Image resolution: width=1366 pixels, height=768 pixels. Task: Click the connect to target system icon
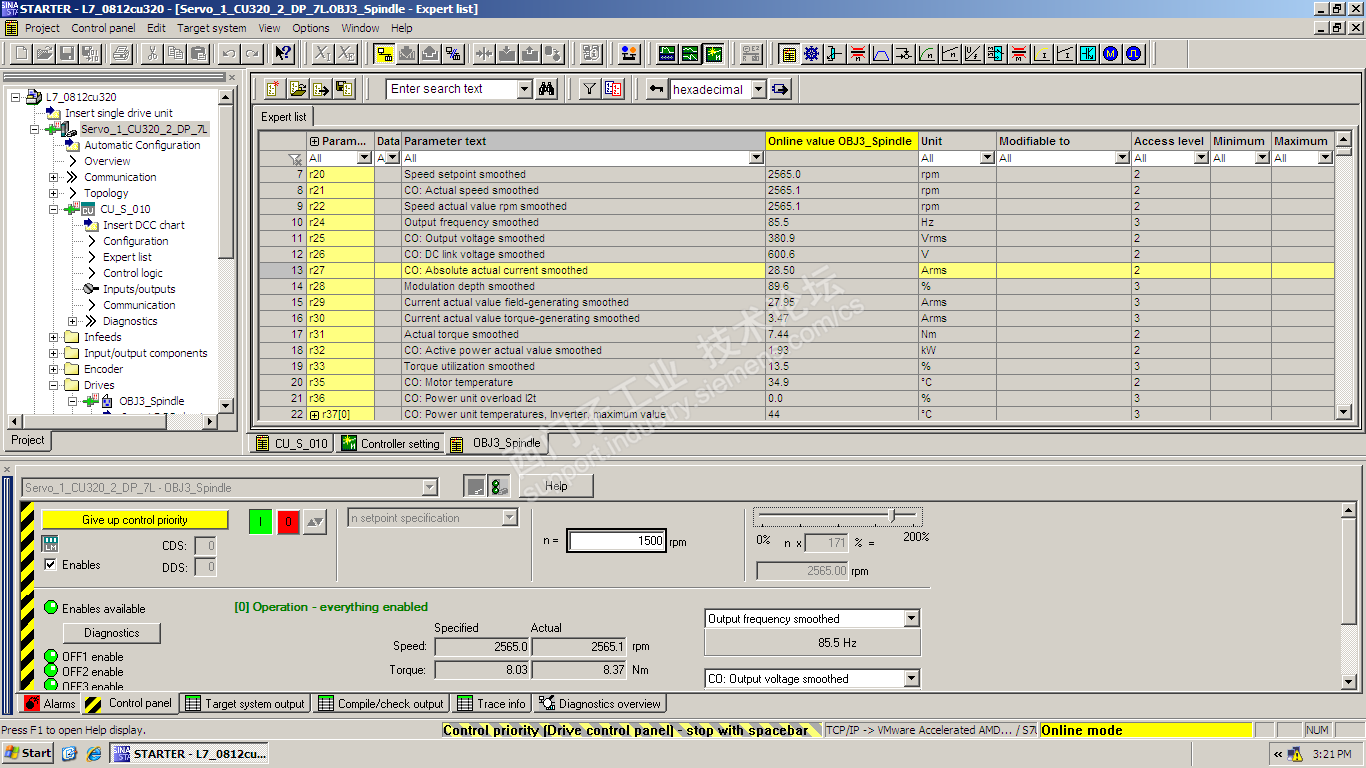point(384,54)
